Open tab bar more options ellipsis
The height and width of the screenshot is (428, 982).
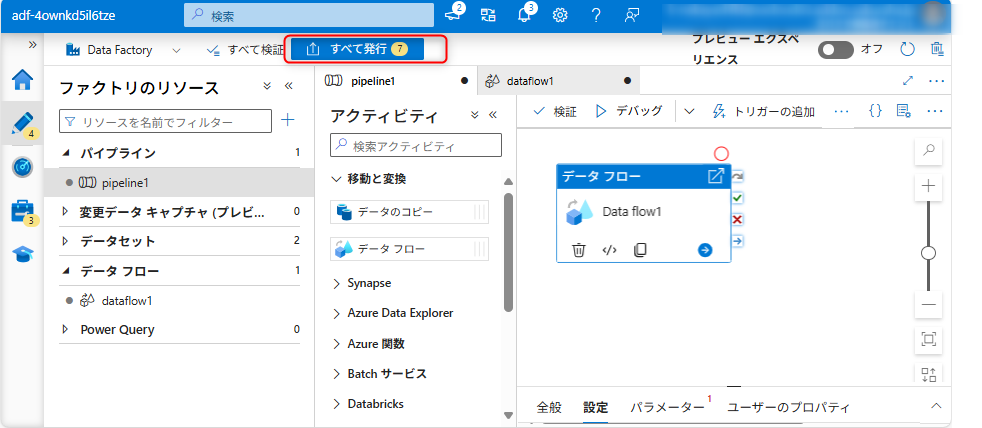pos(936,81)
